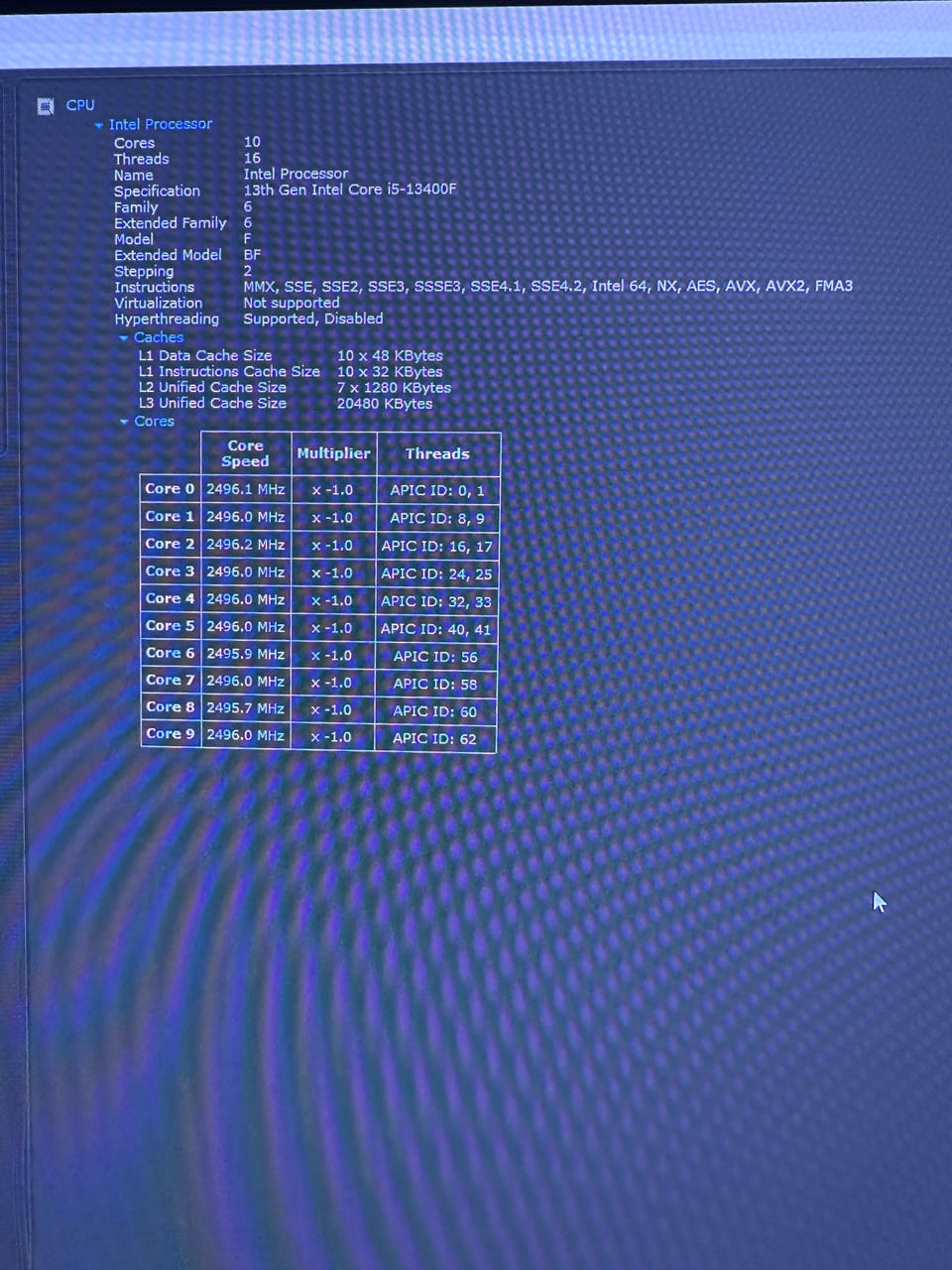Screen dimensions: 952x1270
Task: Select the Core 1 row label
Action: (171, 517)
